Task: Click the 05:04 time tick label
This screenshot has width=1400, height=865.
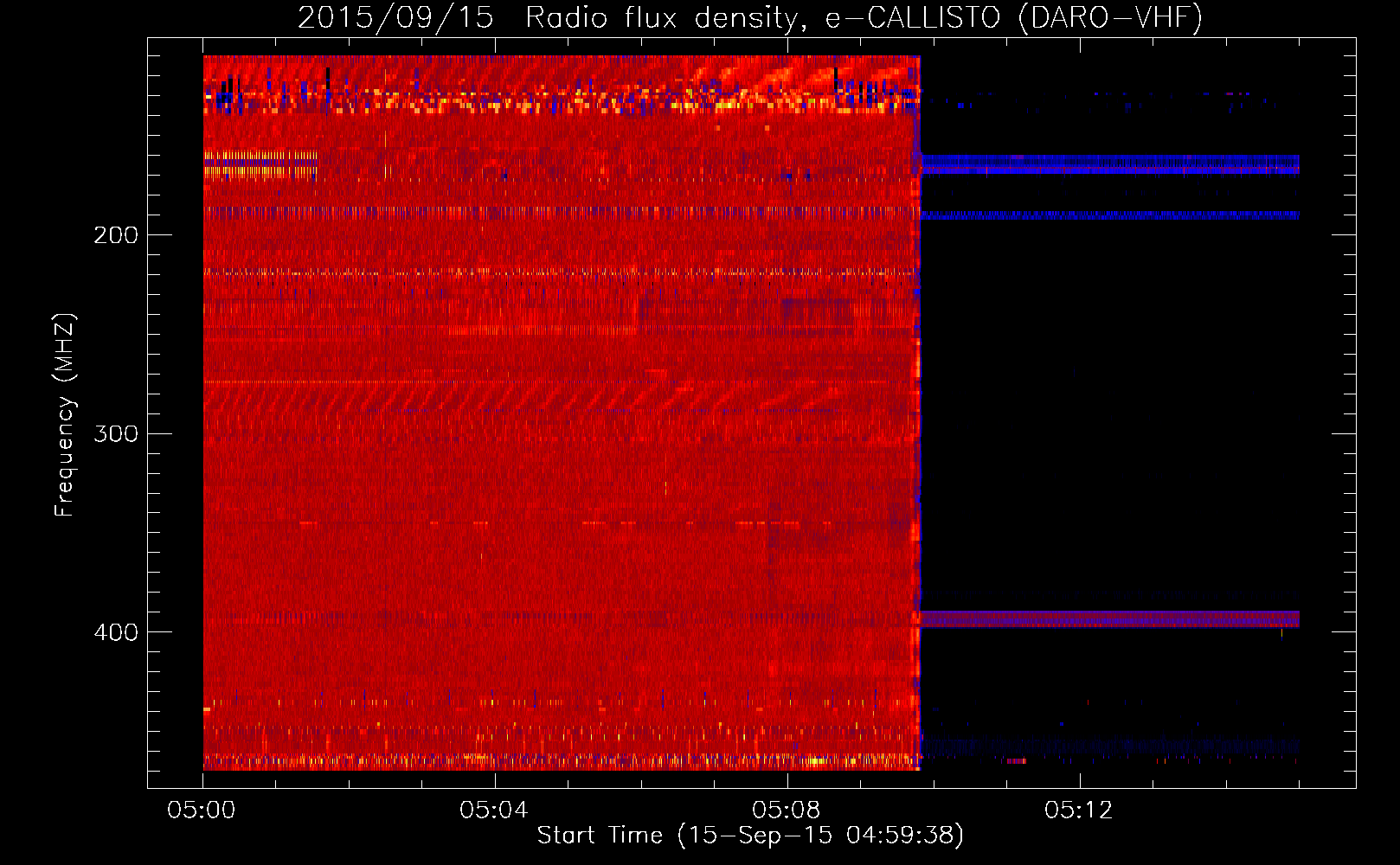Action: 494,810
